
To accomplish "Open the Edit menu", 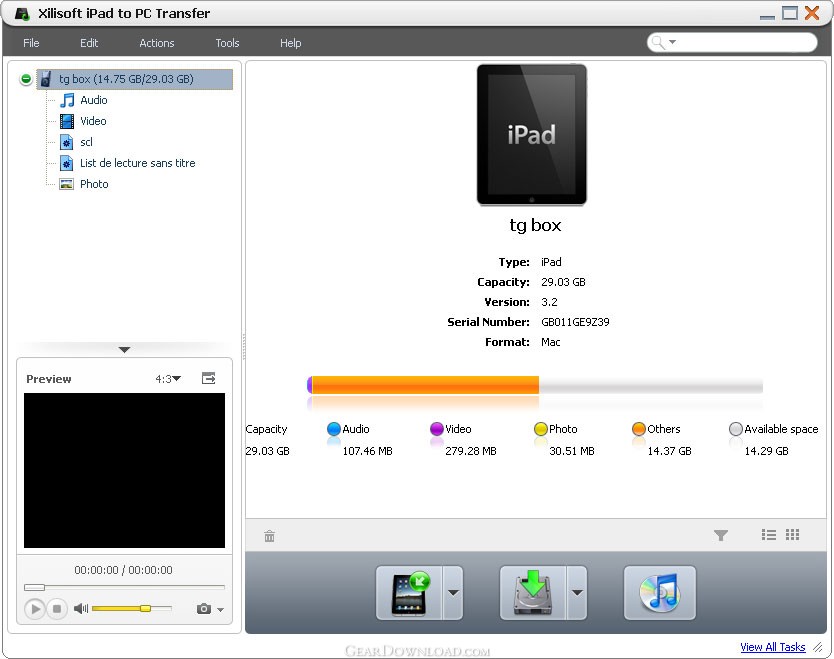I will [89, 43].
